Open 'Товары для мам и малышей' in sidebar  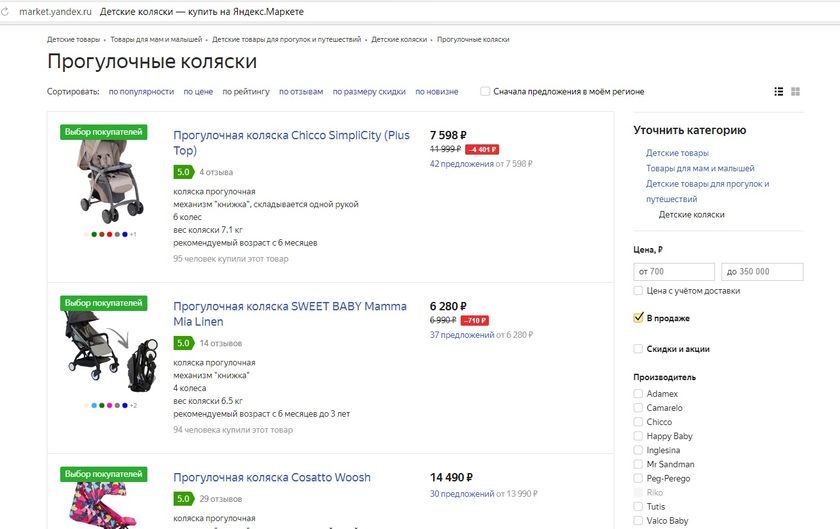pos(700,168)
